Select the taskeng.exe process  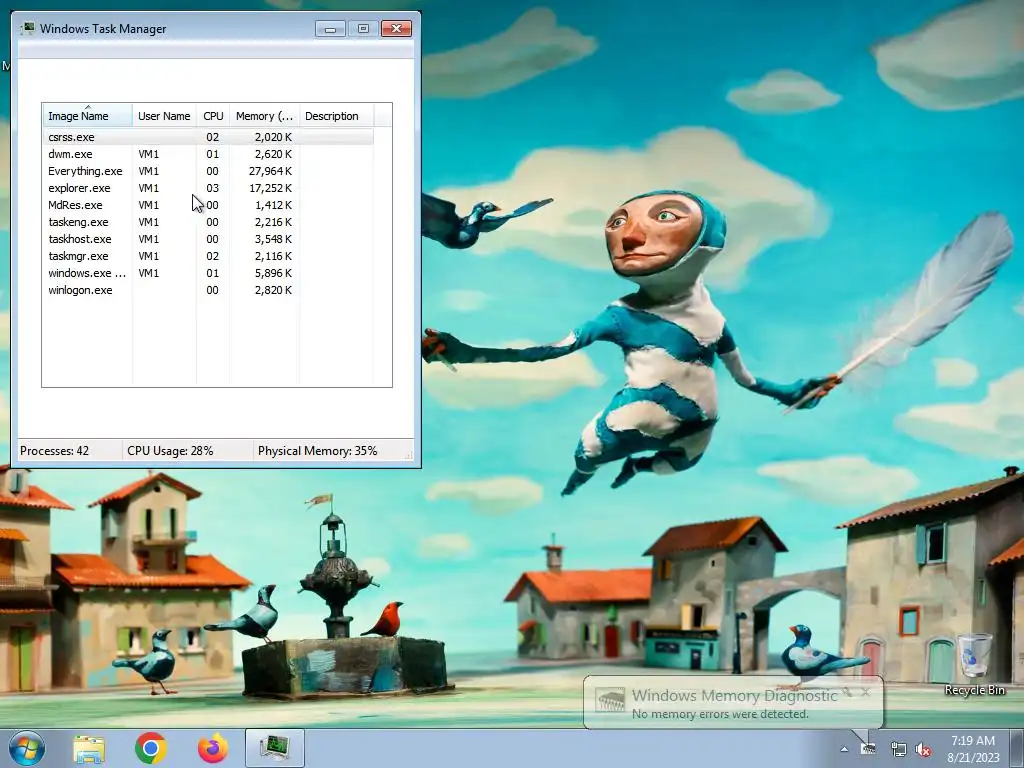(208, 222)
